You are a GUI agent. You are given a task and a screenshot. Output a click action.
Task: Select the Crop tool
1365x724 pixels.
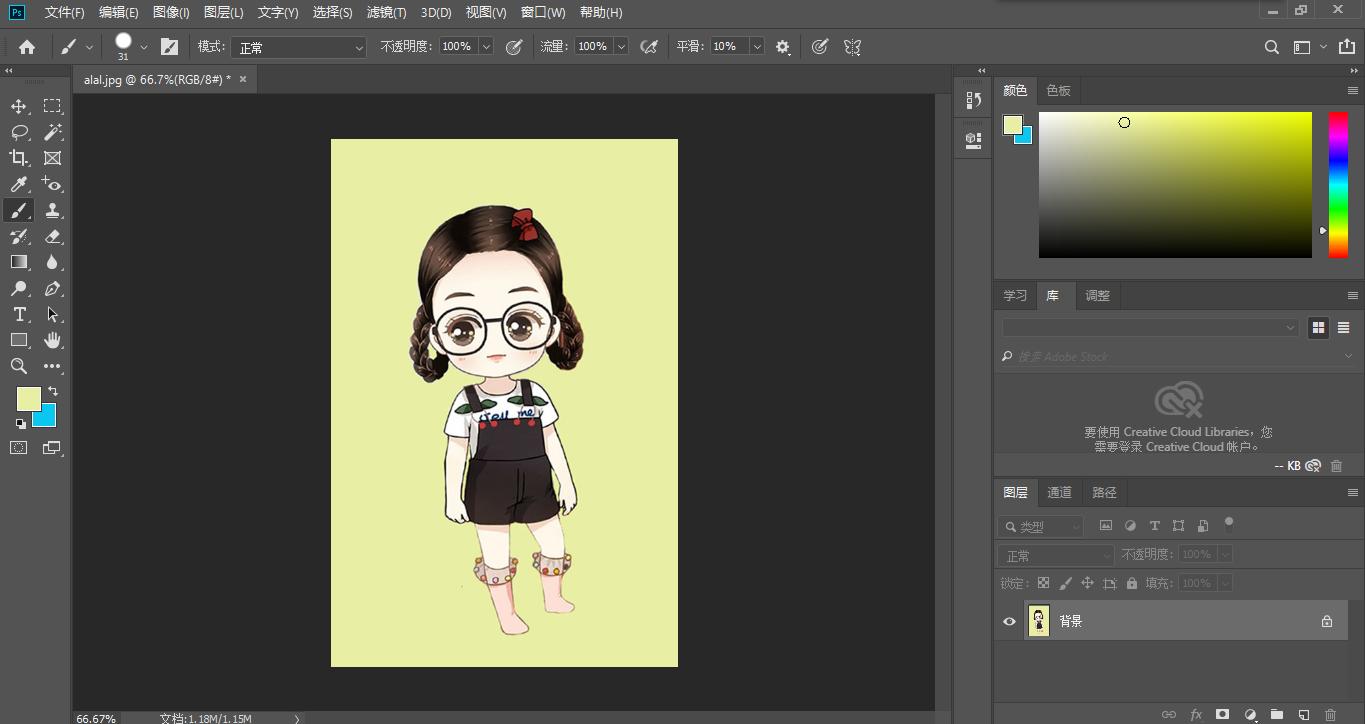point(19,158)
